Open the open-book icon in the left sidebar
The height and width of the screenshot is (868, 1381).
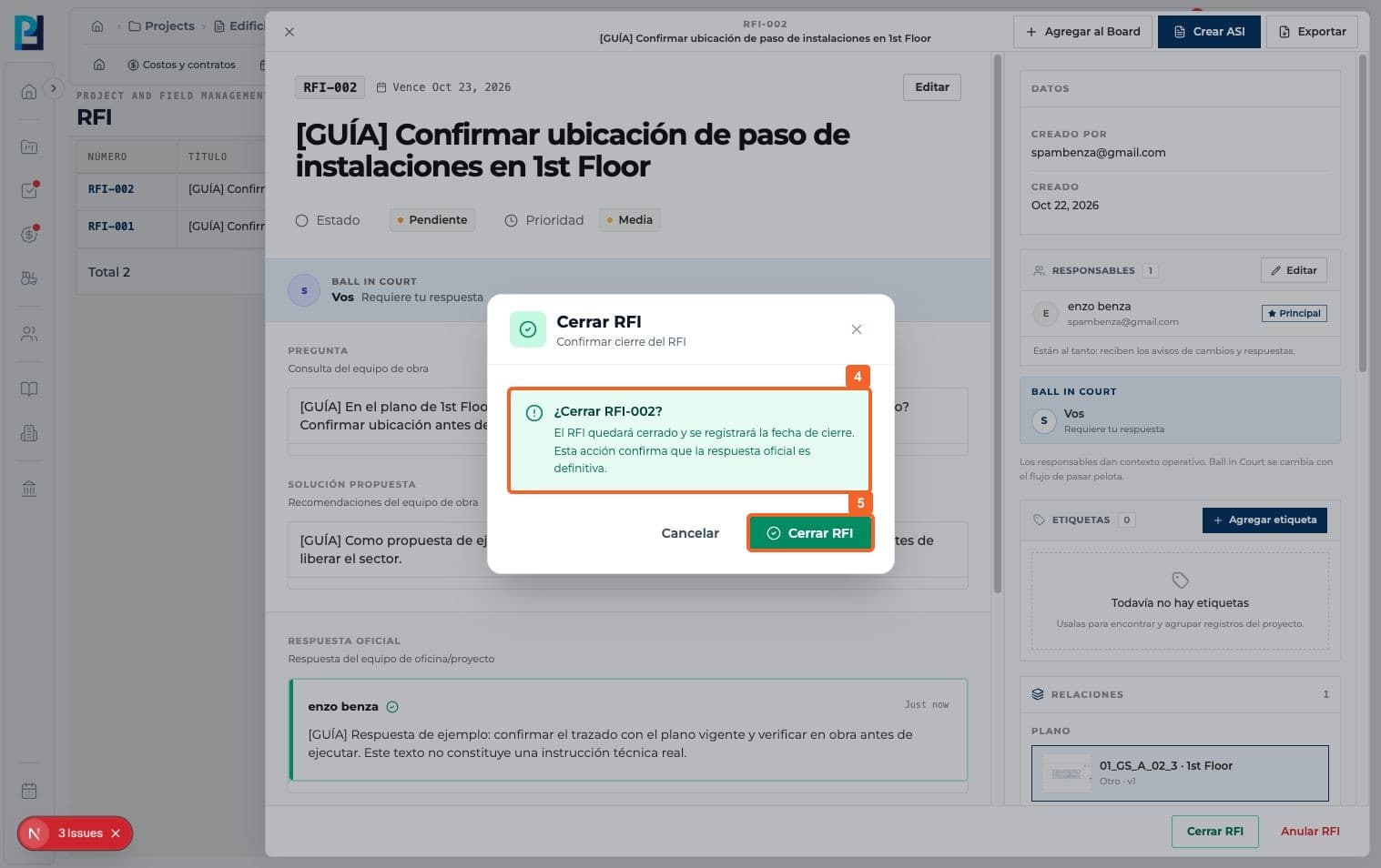pyautogui.click(x=29, y=389)
